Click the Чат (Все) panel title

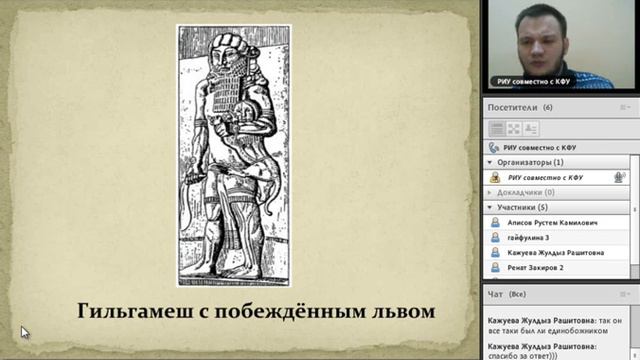click(x=507, y=294)
